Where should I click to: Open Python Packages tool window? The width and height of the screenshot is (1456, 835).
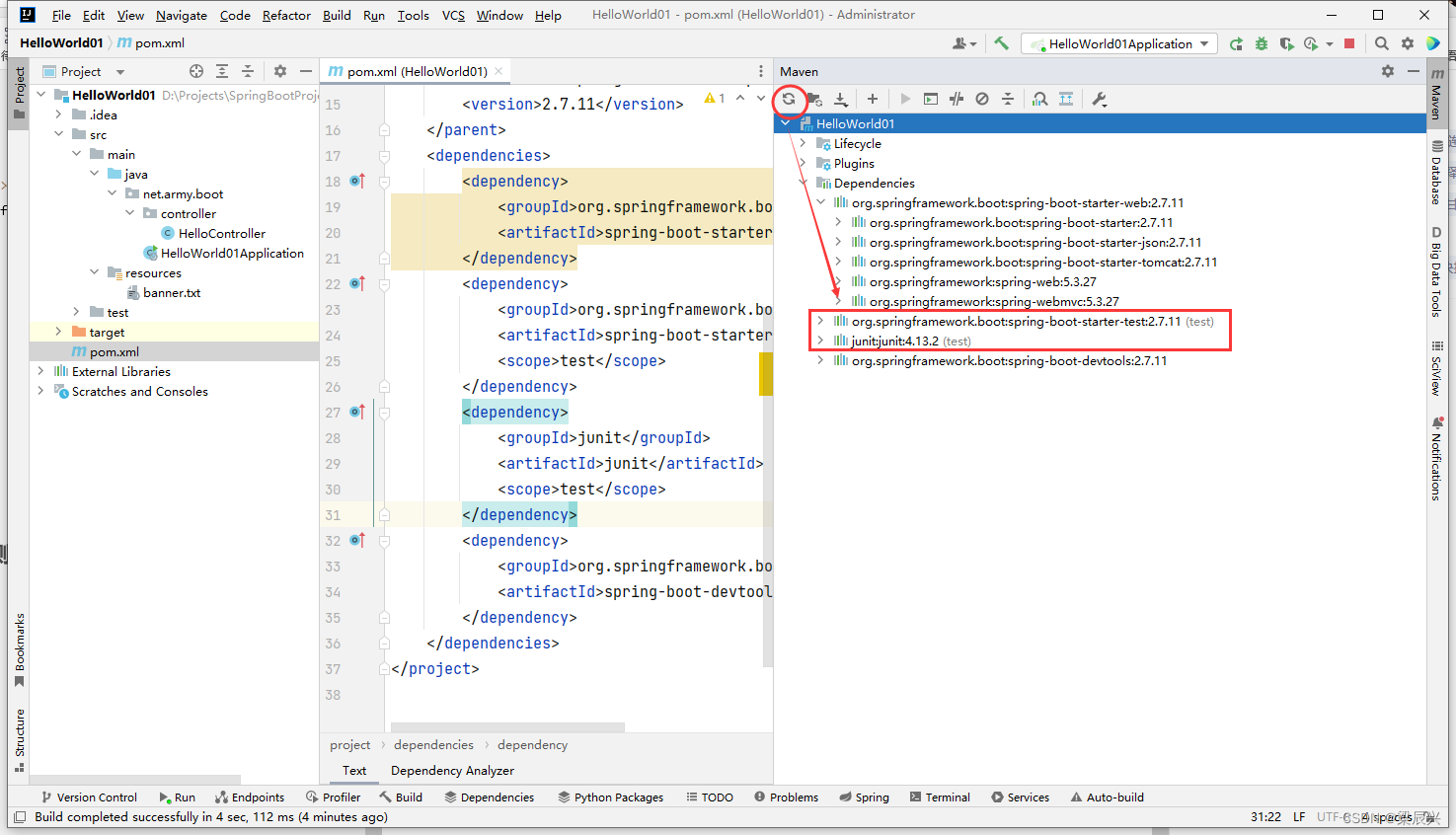tap(610, 797)
